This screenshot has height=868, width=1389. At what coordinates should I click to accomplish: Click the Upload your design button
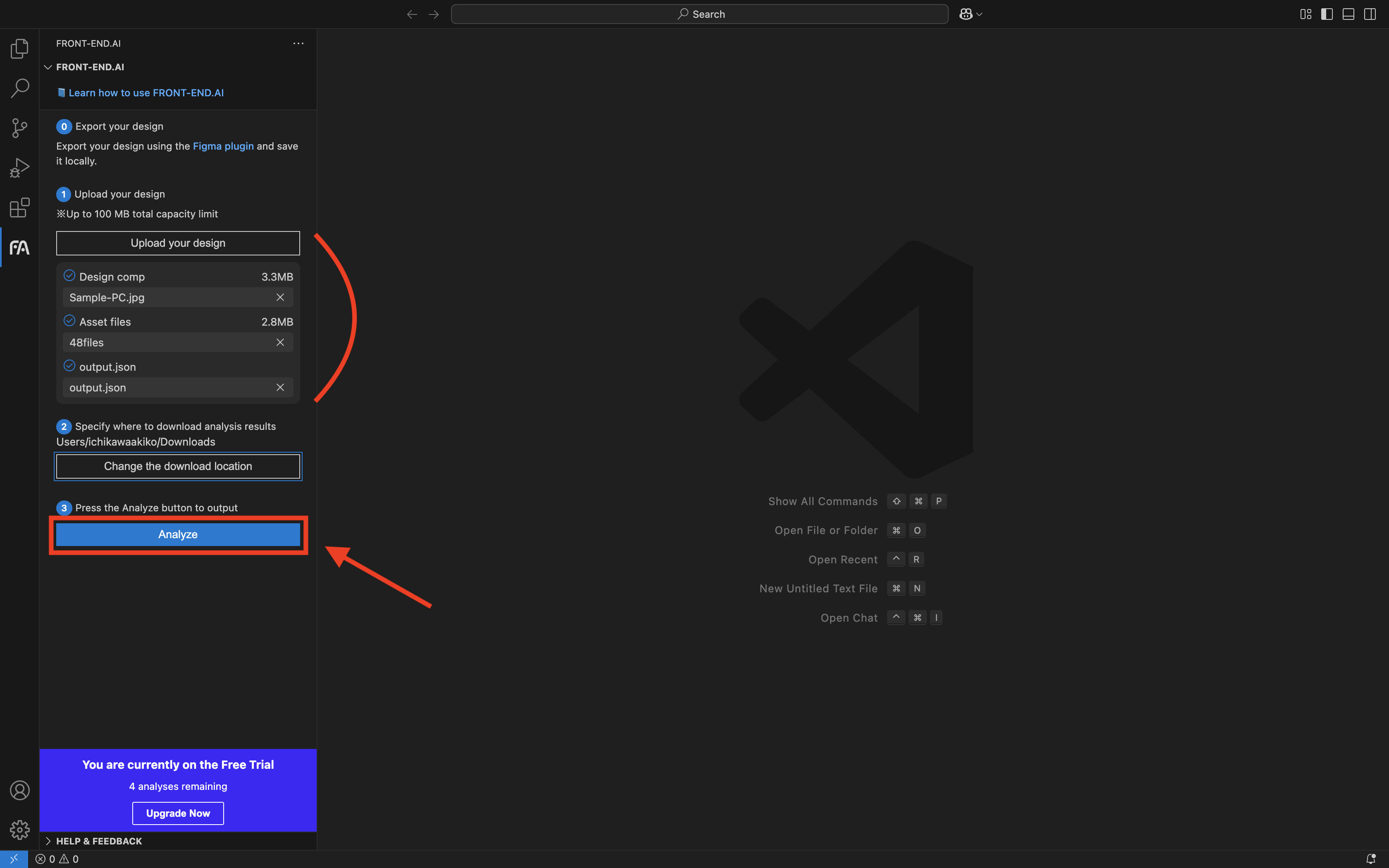click(178, 243)
